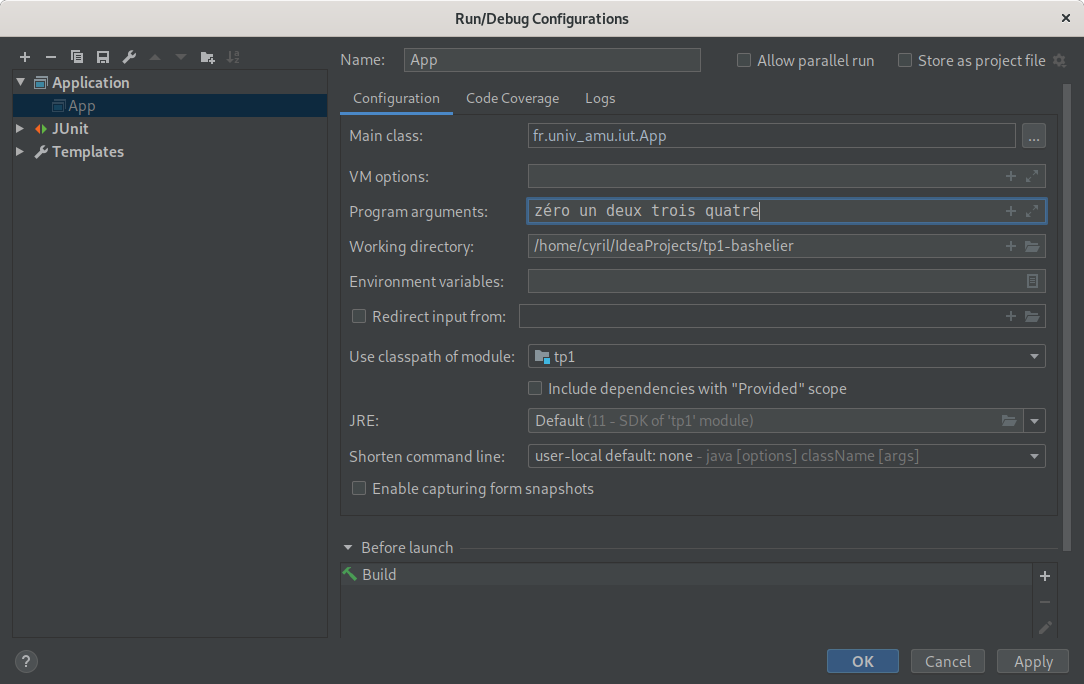Browse file for Redirect input from
Screen dimensions: 1084x684
pyautogui.click(x=1032, y=316)
